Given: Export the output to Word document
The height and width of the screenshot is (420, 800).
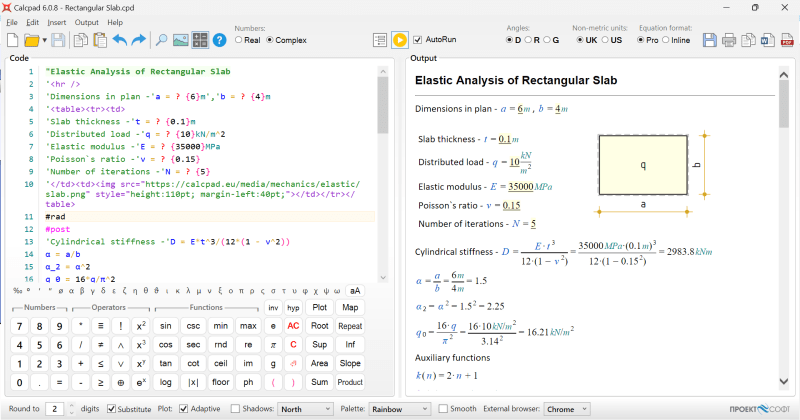Looking at the screenshot, I should tap(768, 40).
